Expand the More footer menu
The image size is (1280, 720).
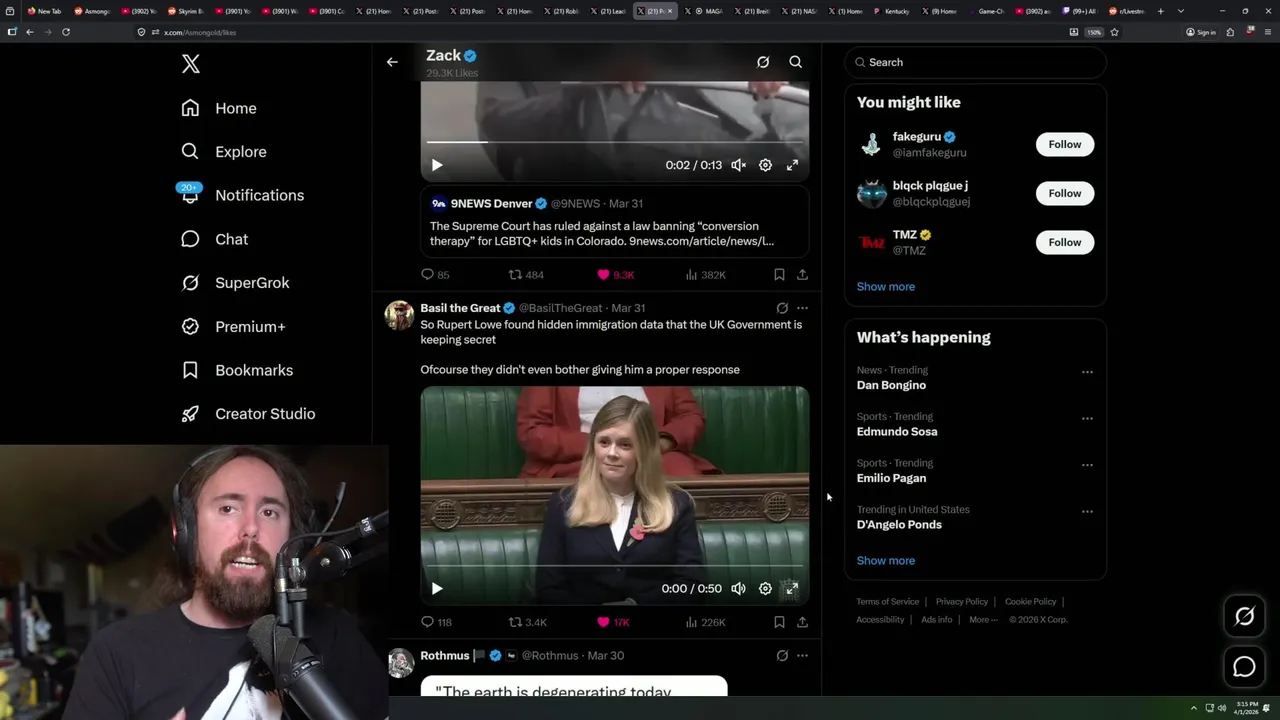pos(983,620)
